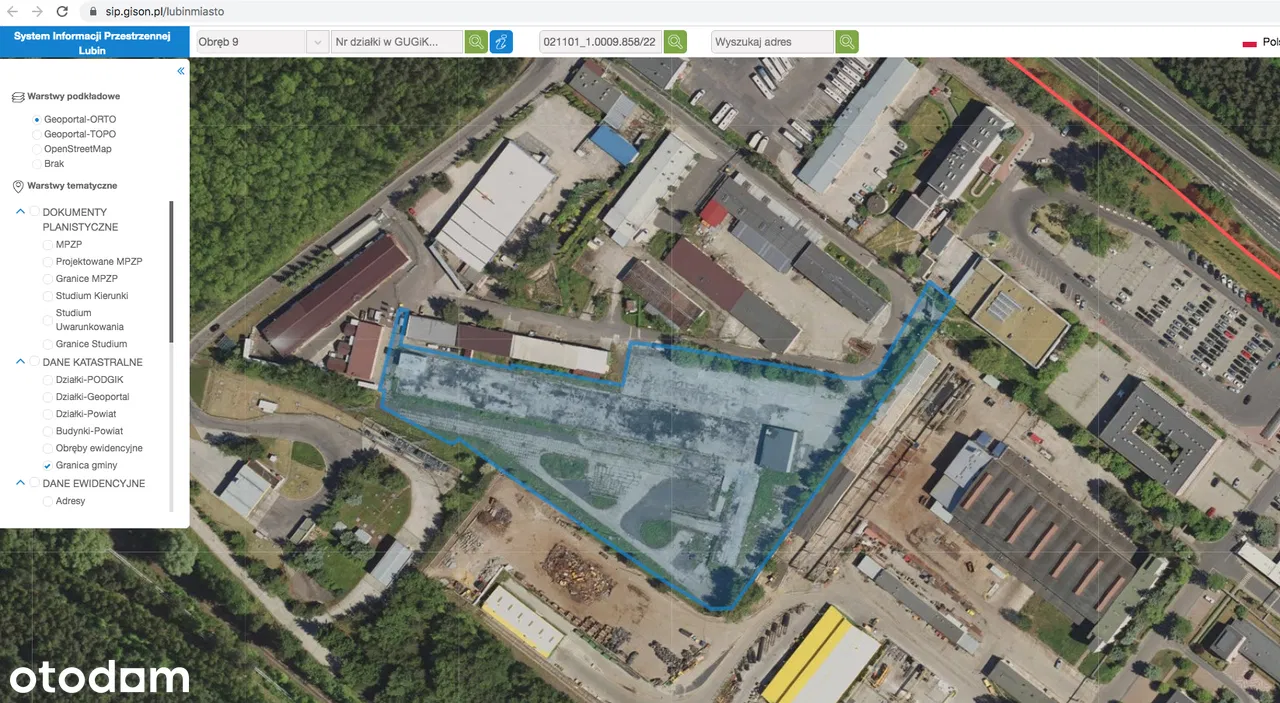Image resolution: width=1280 pixels, height=703 pixels.
Task: Enable the Działki-Geoportal layer checkbox
Action: pyautogui.click(x=48, y=397)
